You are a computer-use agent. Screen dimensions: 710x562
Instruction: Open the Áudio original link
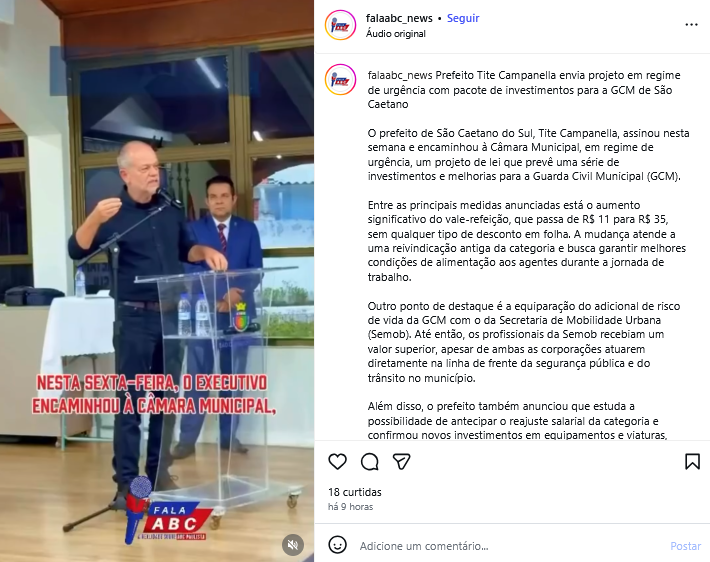tap(396, 34)
